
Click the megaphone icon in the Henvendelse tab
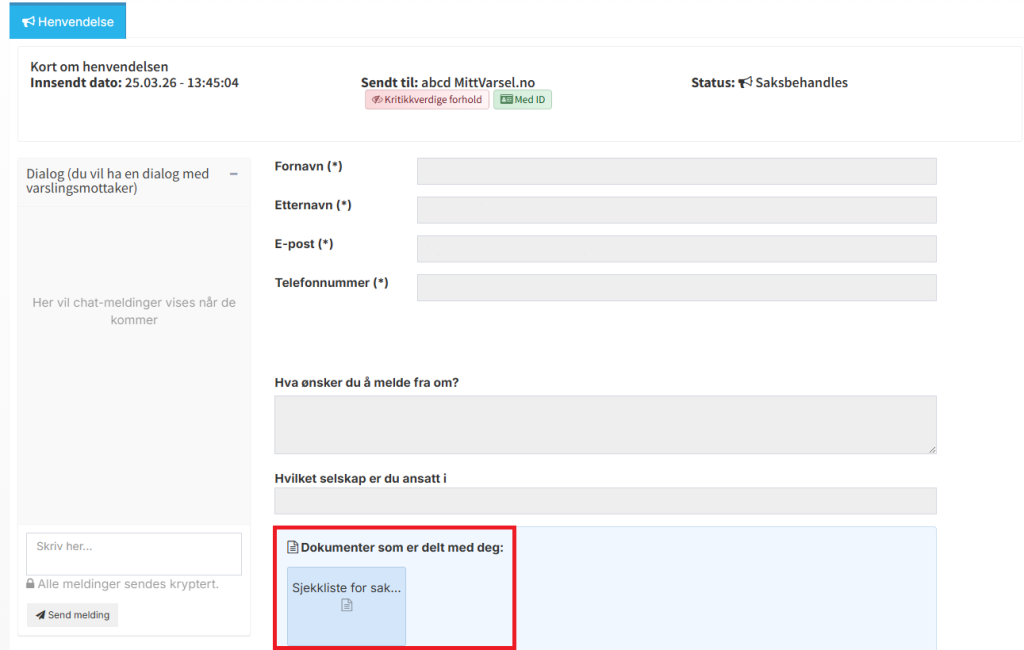point(29,21)
